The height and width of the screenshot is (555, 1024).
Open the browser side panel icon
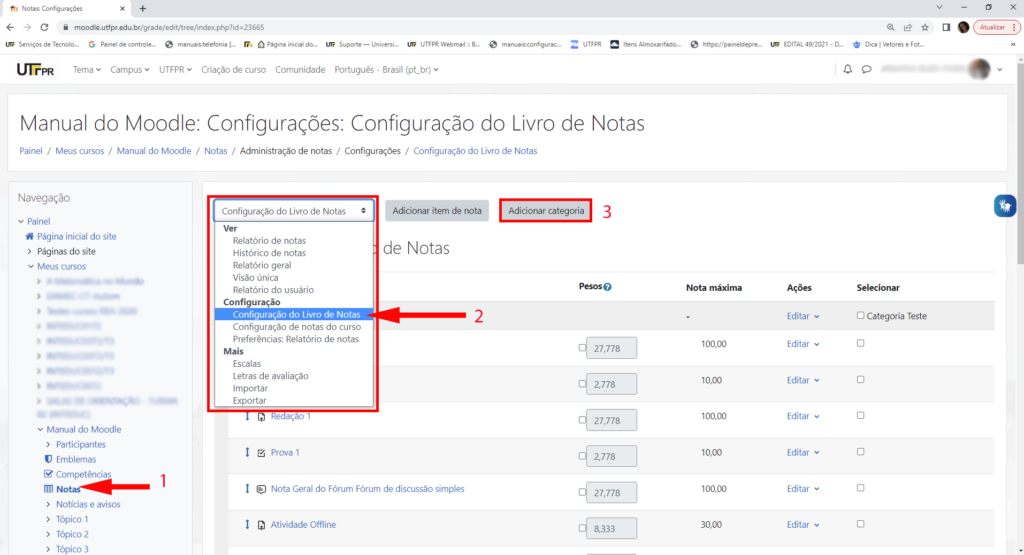[946, 27]
